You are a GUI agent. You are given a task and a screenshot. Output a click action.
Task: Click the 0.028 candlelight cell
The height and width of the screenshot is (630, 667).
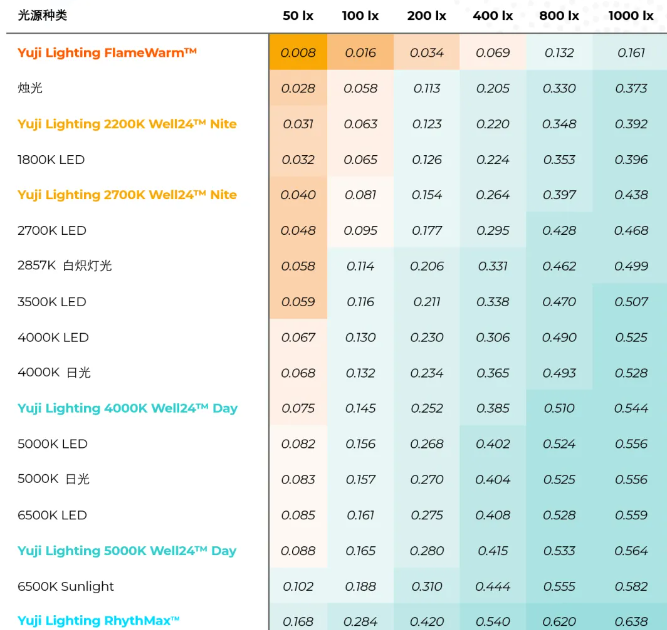point(298,88)
